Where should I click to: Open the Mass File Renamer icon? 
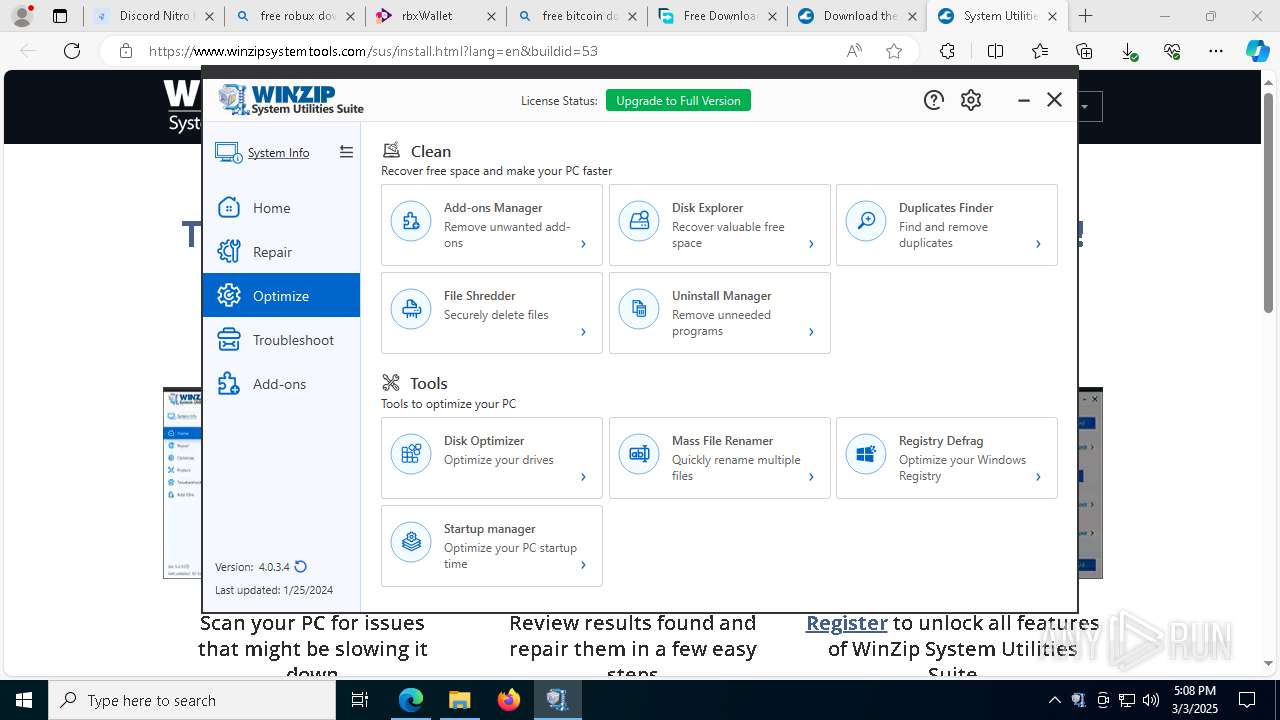639,455
